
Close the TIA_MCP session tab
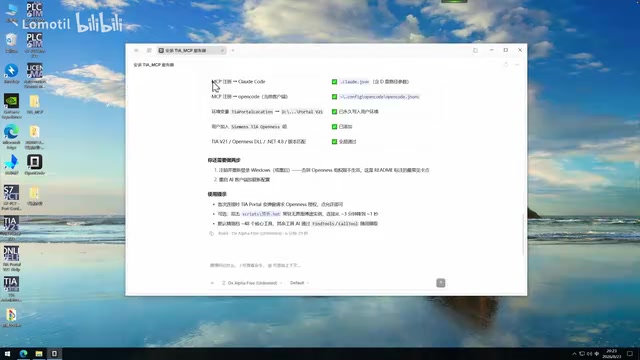pos(222,50)
